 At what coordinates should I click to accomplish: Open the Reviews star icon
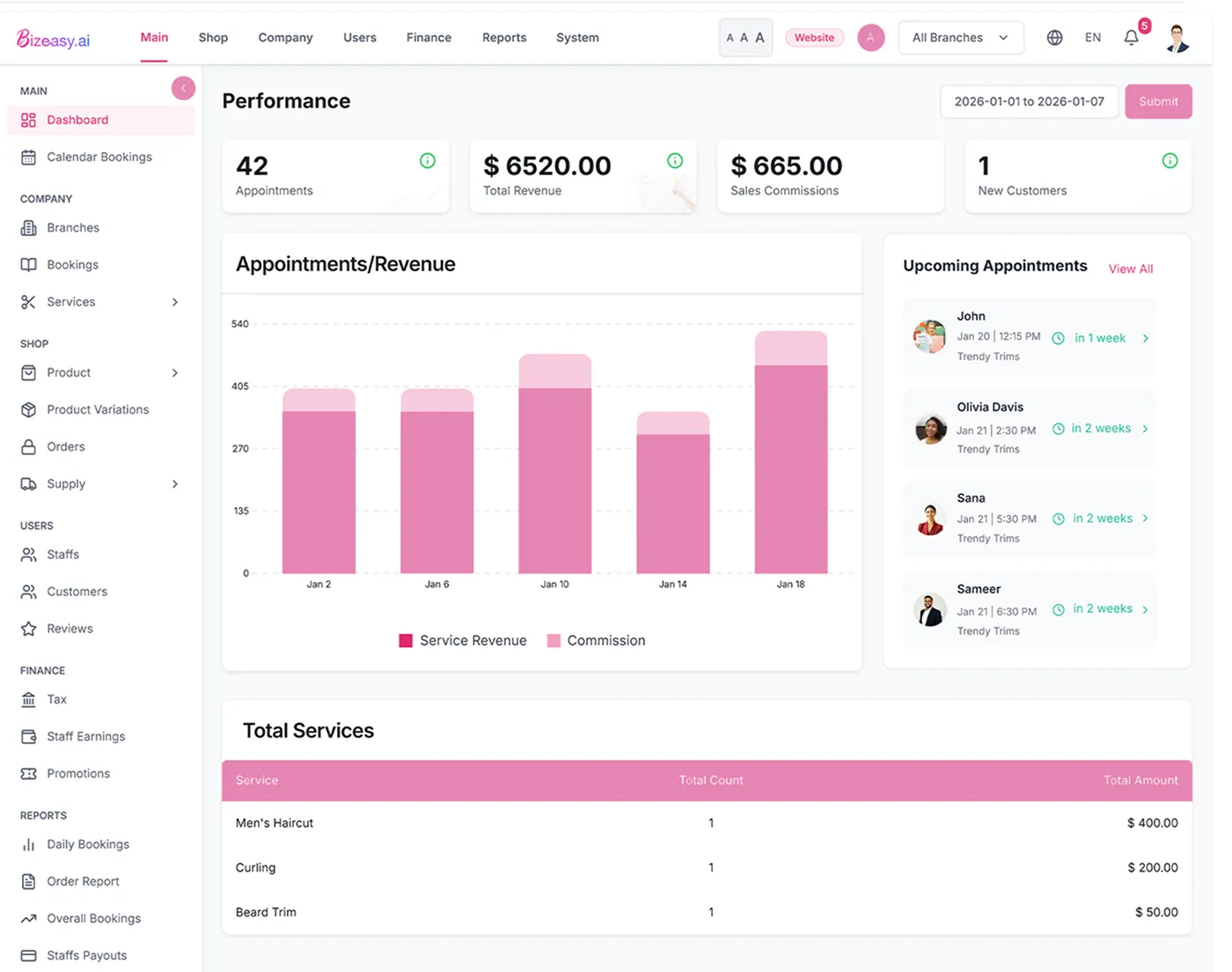pyautogui.click(x=28, y=628)
